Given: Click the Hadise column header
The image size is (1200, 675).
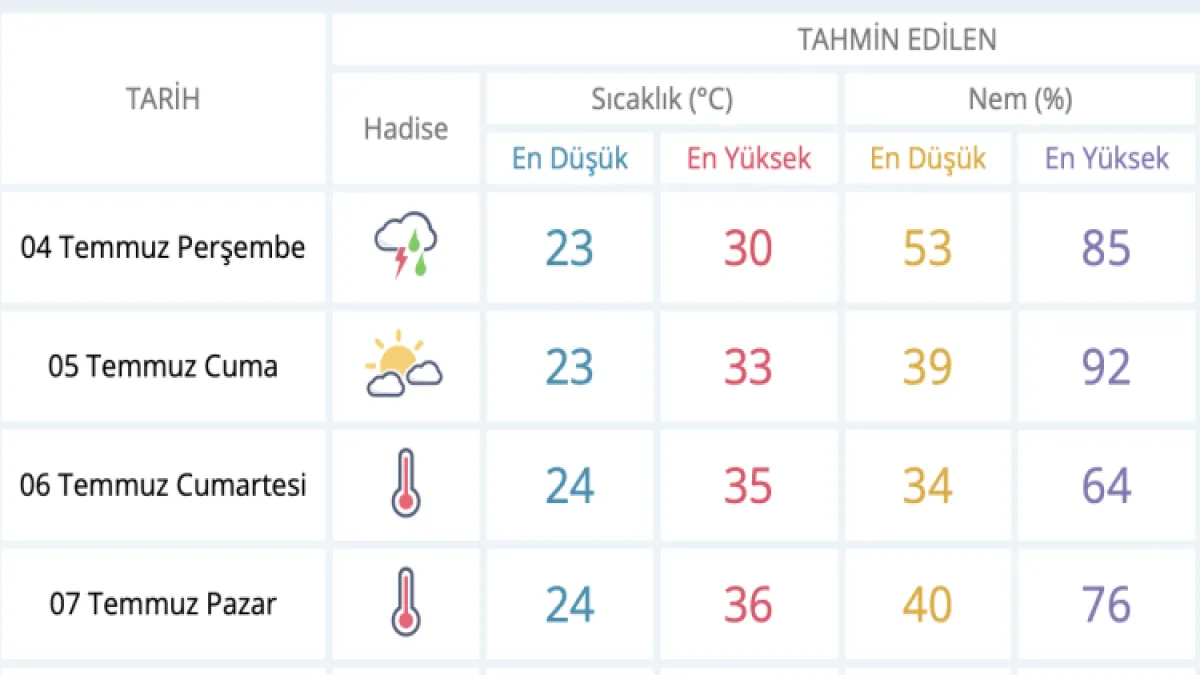Looking at the screenshot, I should [405, 128].
